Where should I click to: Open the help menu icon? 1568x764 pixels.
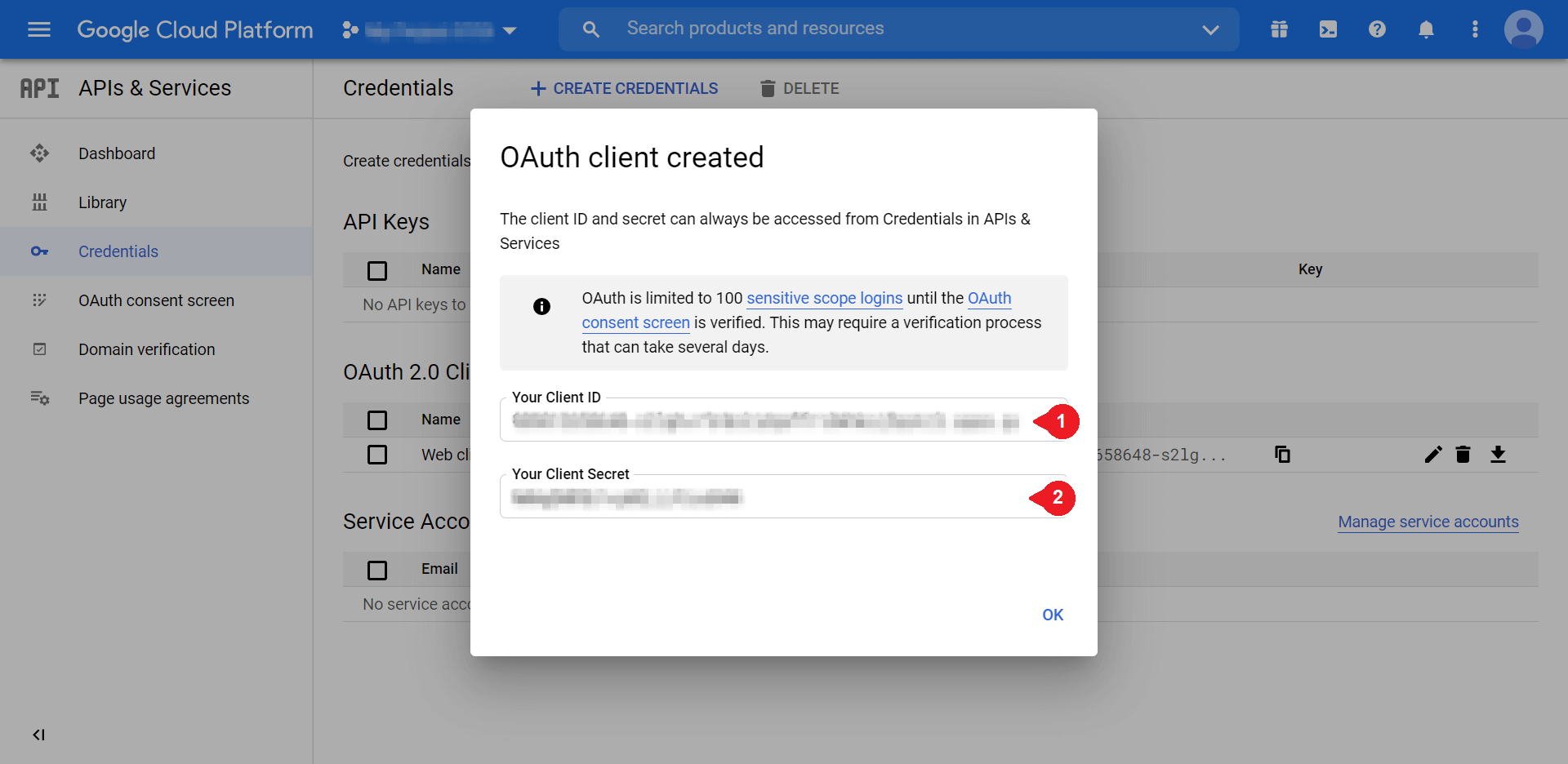(x=1377, y=29)
